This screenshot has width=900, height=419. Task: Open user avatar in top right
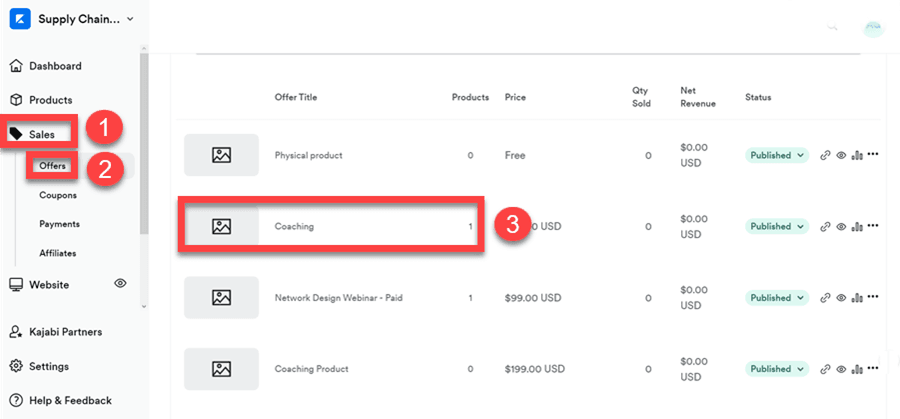point(874,28)
